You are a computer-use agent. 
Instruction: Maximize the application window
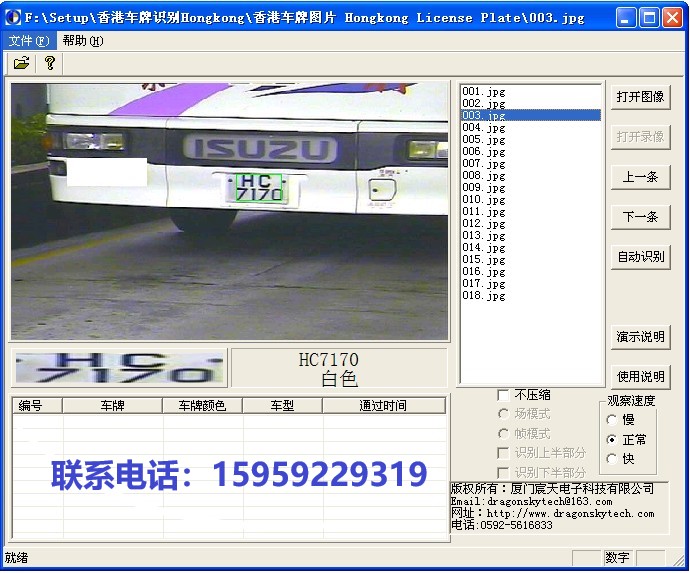649,18
